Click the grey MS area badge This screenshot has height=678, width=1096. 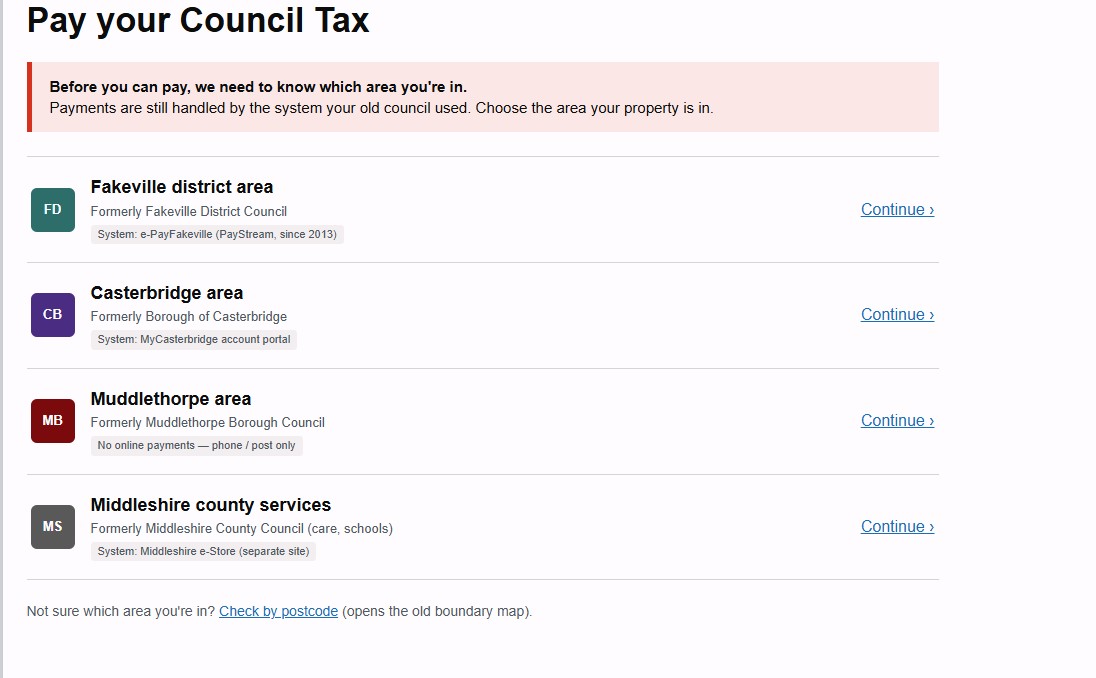(x=52, y=526)
